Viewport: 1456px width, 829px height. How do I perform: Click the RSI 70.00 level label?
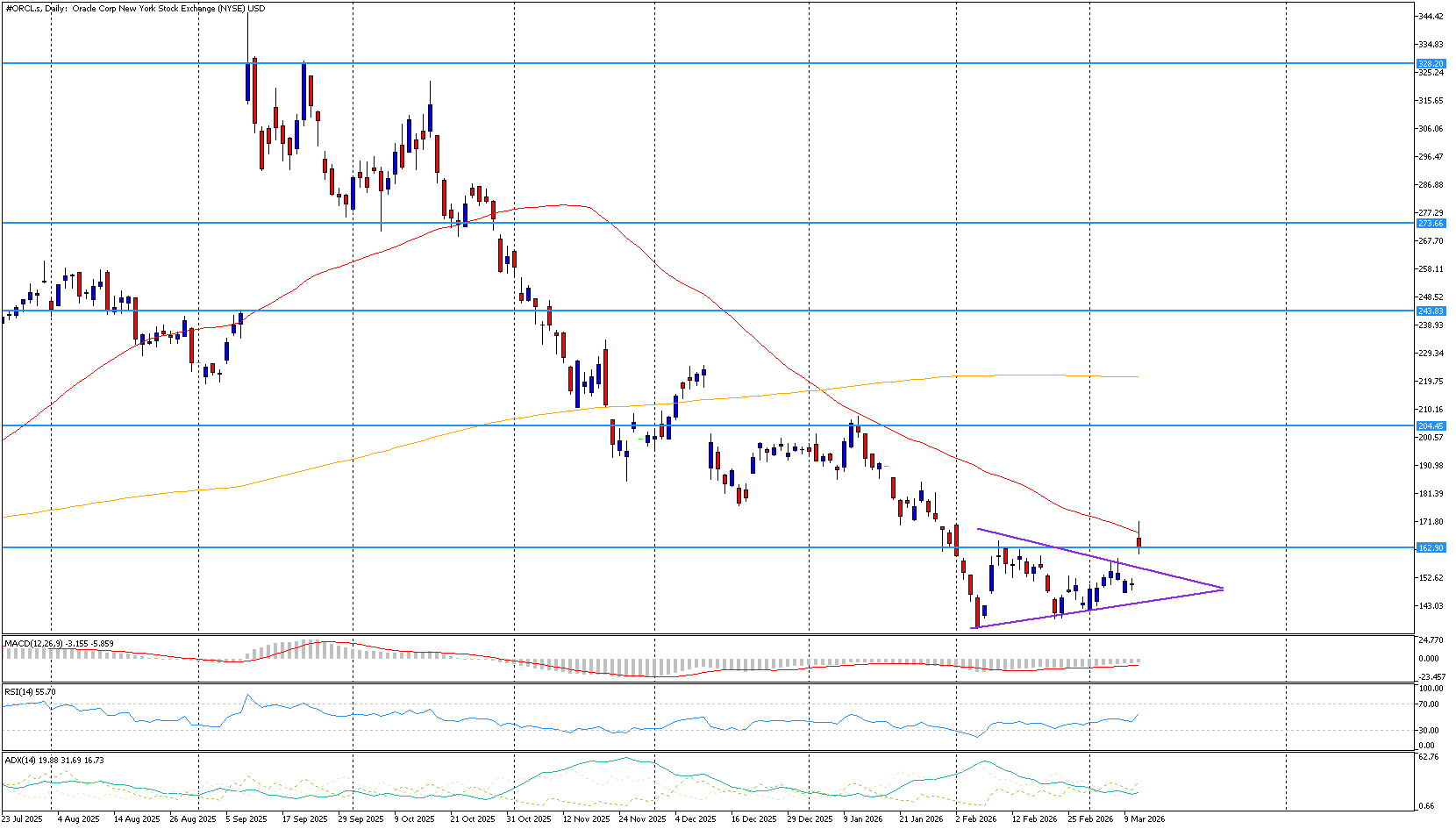coord(1428,704)
